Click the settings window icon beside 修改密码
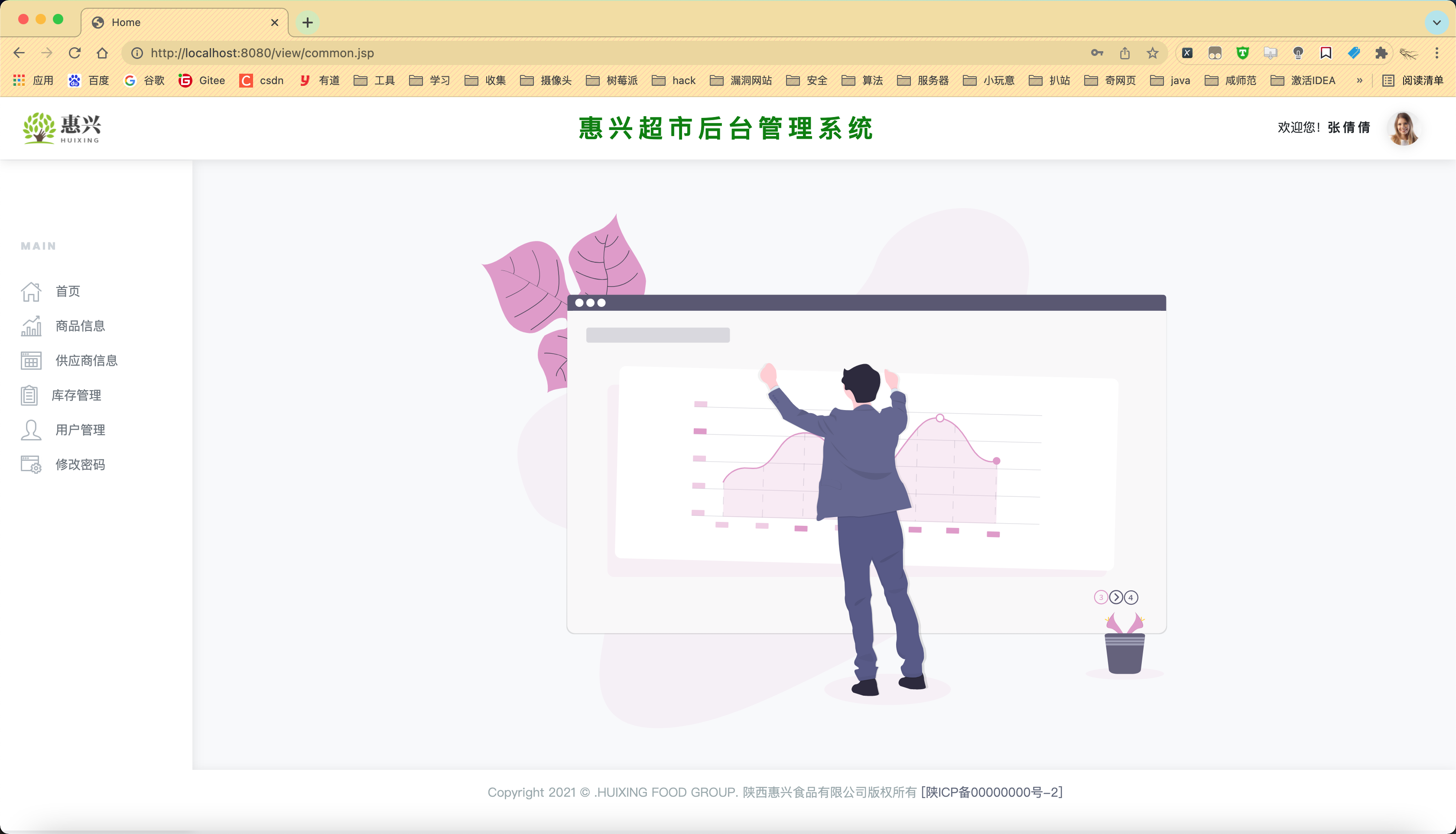1456x834 pixels. pos(31,465)
